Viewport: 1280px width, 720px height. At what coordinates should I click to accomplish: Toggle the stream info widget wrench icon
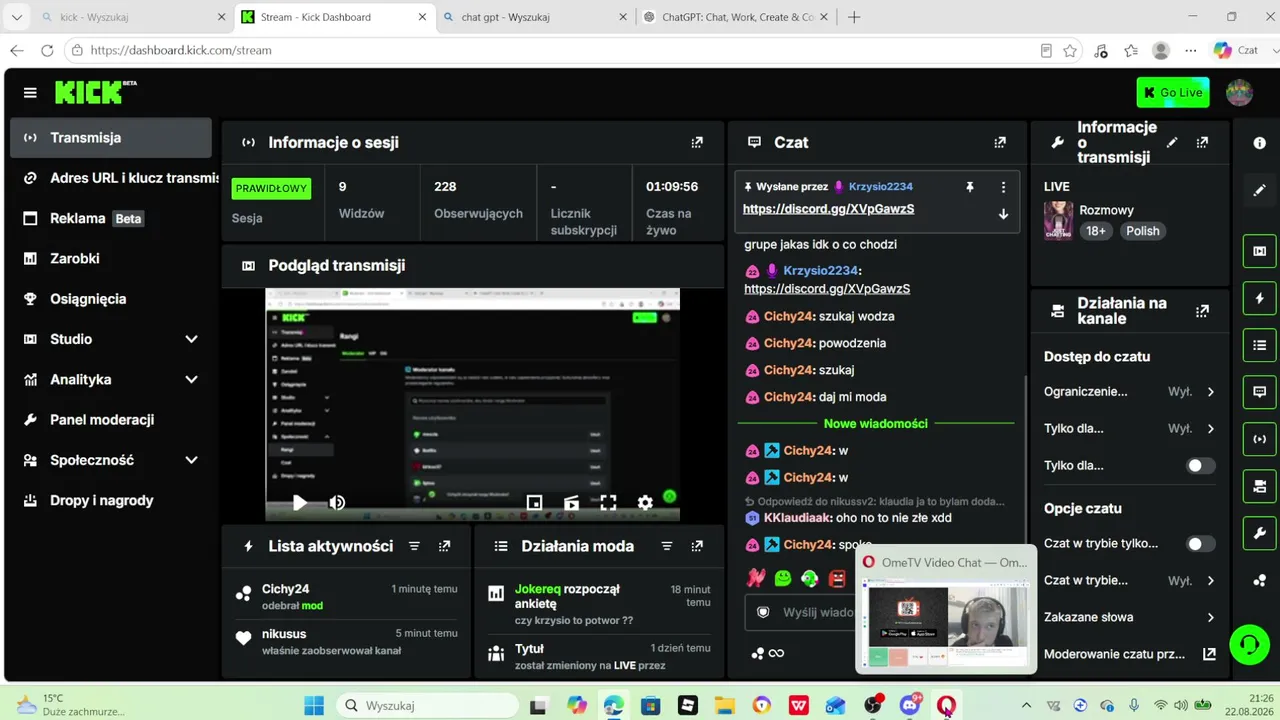1260,534
